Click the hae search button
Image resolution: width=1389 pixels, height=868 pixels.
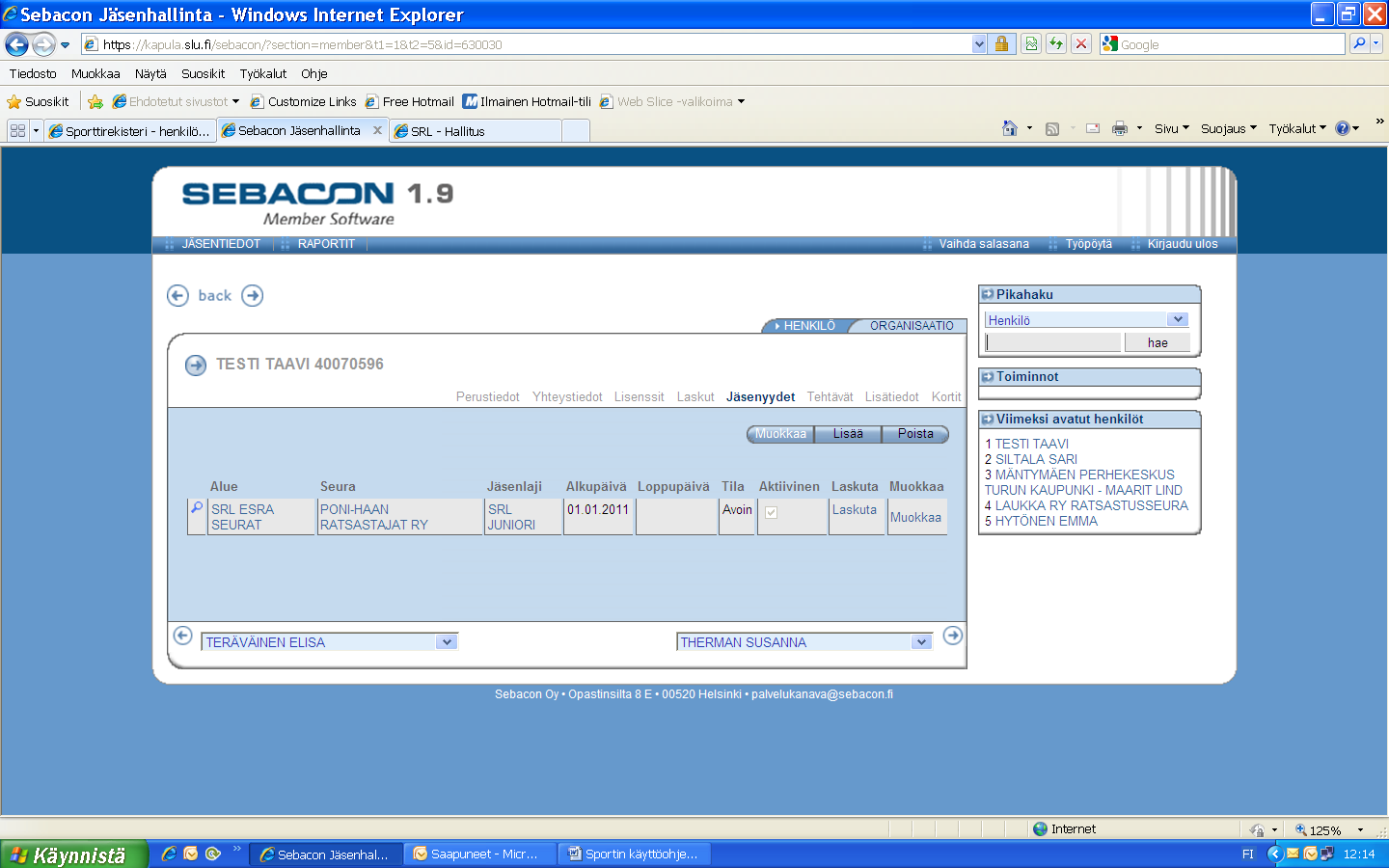tap(1157, 342)
